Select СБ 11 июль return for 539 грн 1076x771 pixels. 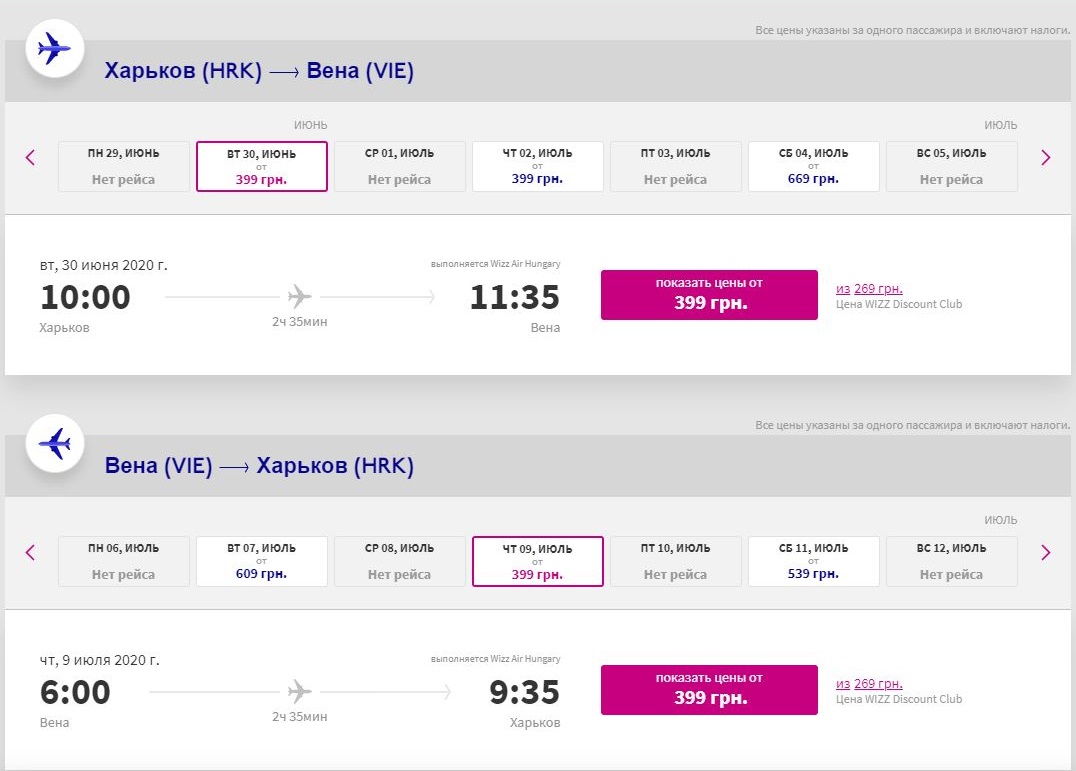pyautogui.click(x=813, y=561)
